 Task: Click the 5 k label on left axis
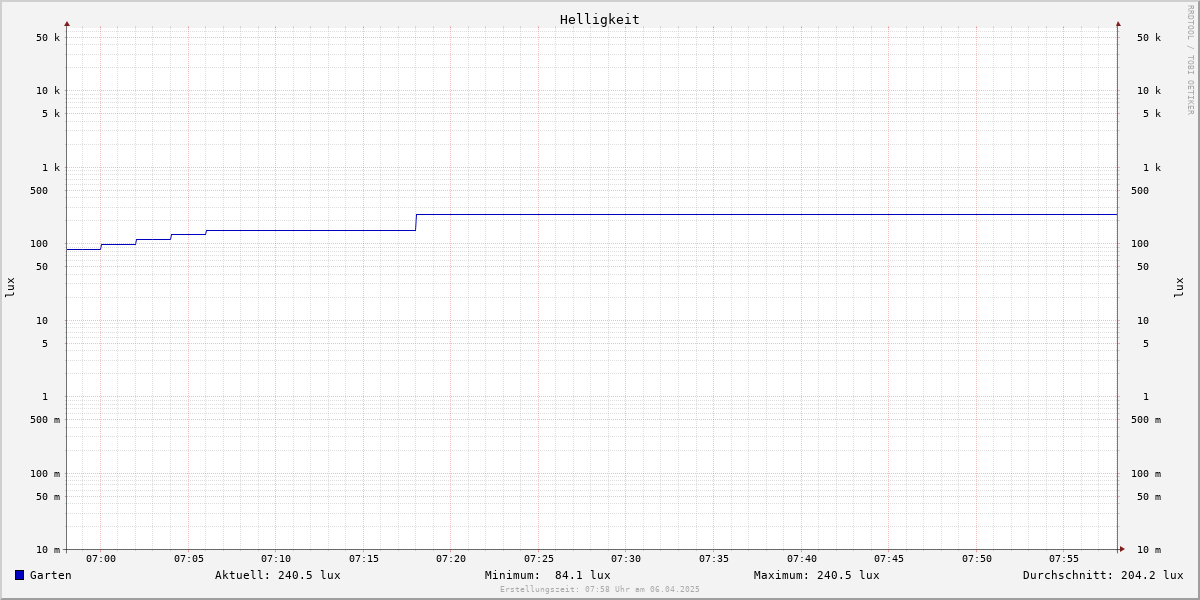click(51, 114)
